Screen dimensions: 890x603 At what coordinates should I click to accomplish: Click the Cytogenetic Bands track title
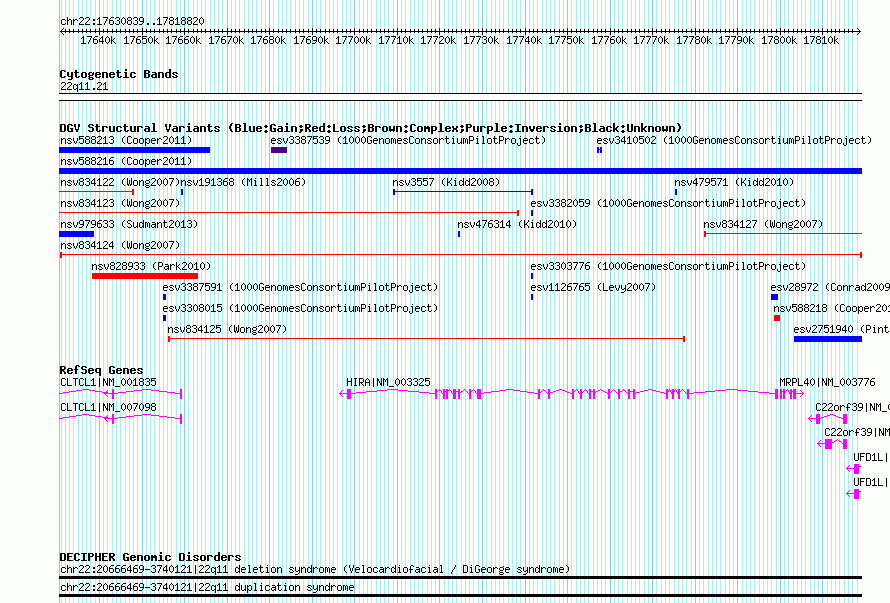[x=119, y=74]
